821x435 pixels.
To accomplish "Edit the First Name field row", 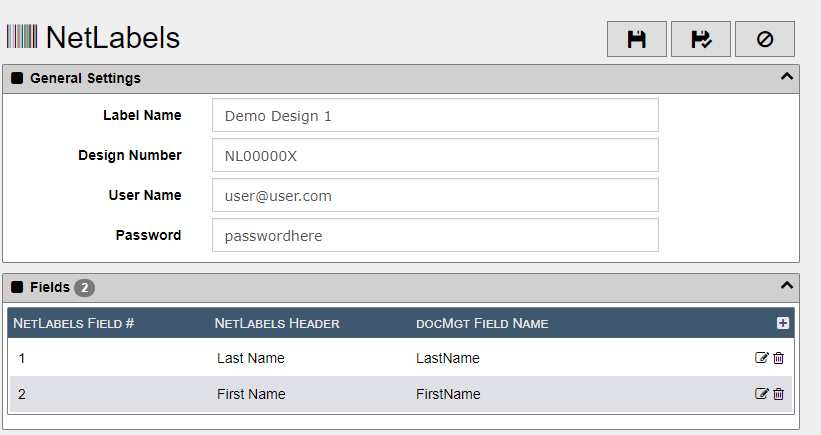I will pyautogui.click(x=761, y=394).
